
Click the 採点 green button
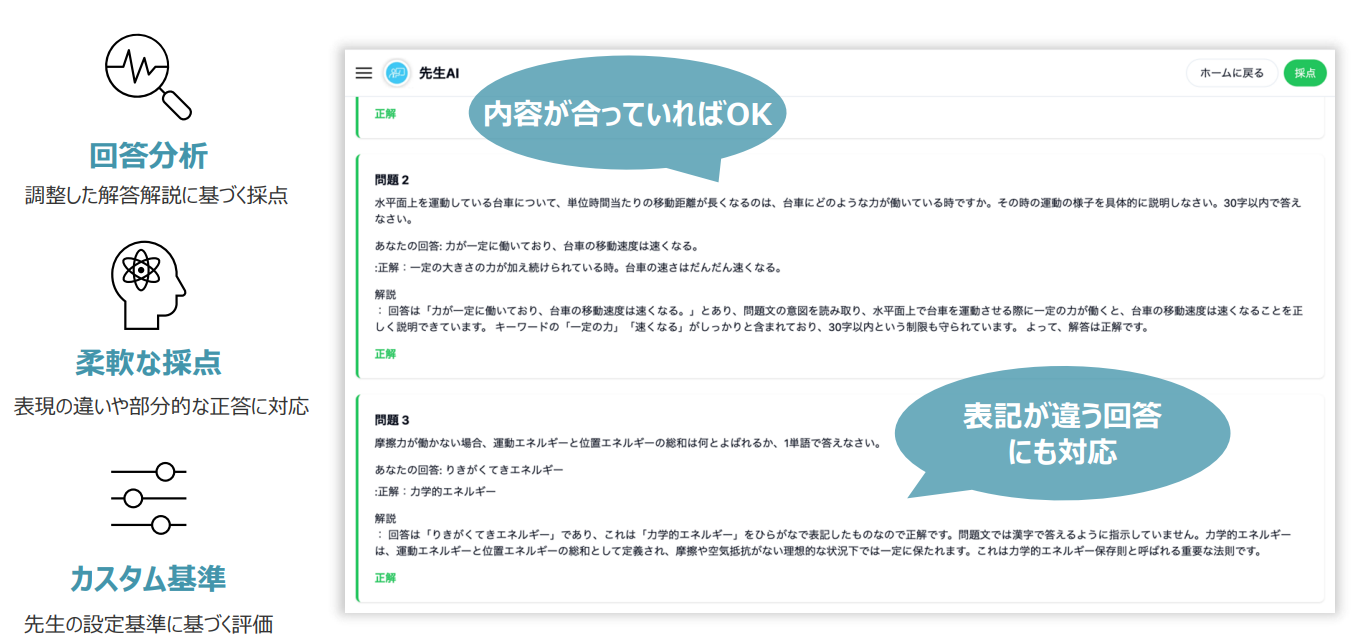[1305, 73]
